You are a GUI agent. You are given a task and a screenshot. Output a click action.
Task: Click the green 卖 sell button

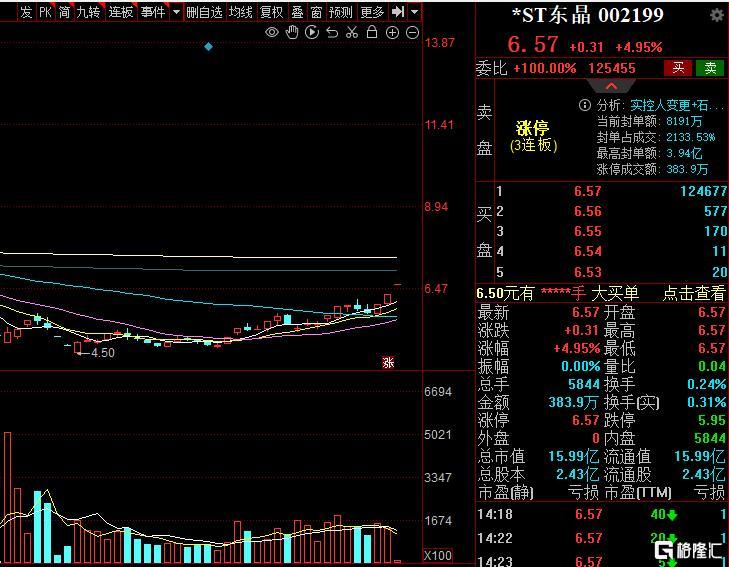[x=710, y=68]
